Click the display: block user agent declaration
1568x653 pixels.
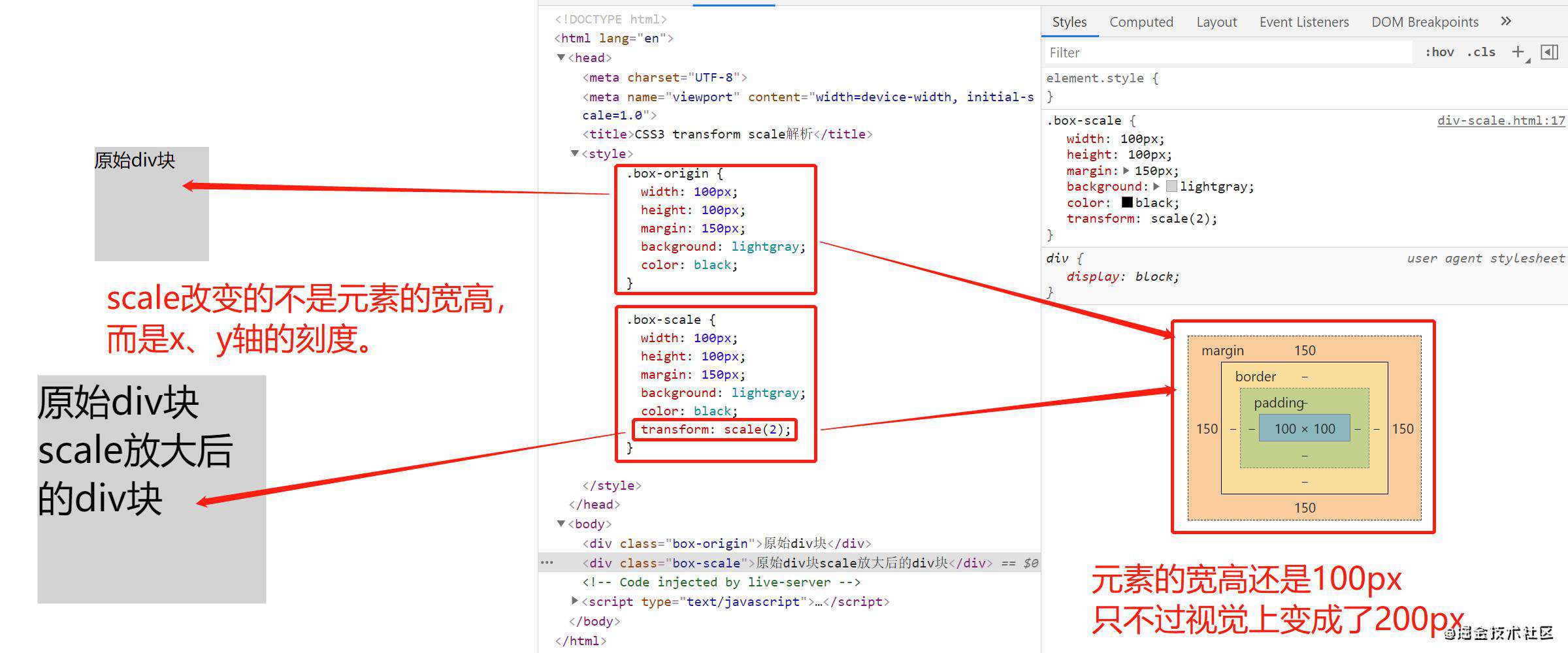1122,276
